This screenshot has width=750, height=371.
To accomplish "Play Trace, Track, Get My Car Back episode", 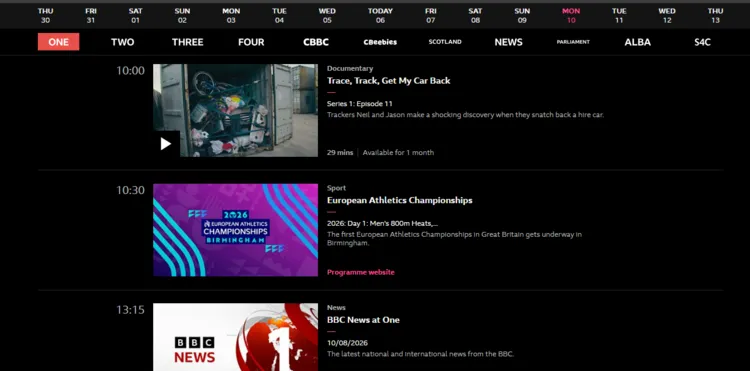I will pyautogui.click(x=166, y=144).
